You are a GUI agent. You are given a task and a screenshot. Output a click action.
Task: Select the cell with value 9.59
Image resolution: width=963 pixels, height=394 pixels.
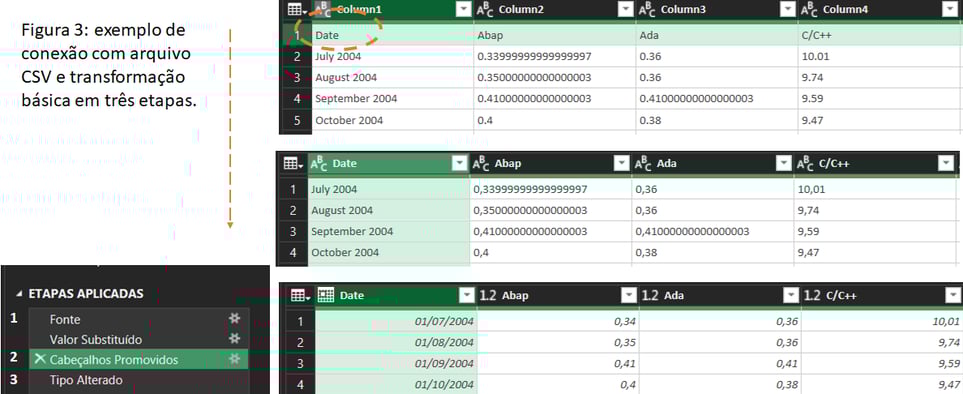coord(879,99)
